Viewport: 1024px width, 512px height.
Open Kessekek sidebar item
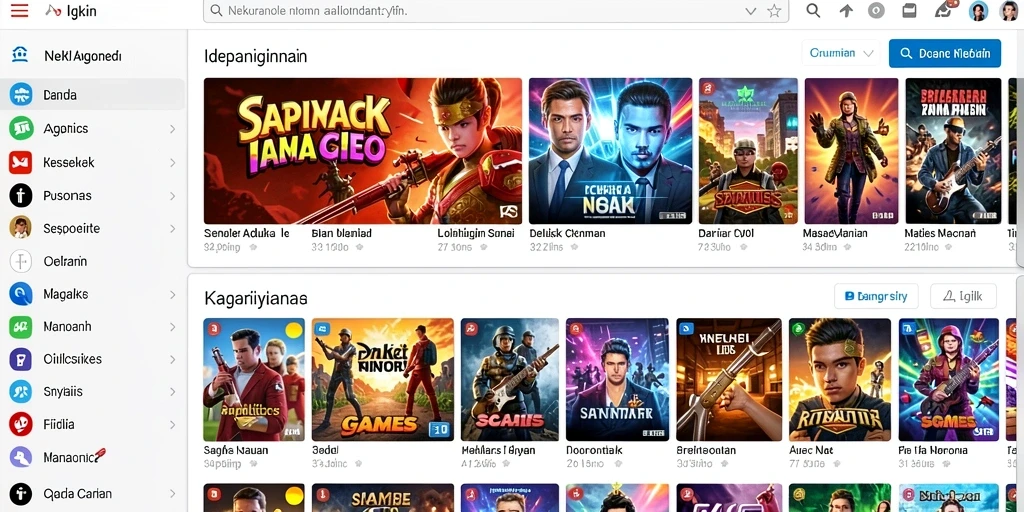coord(93,162)
